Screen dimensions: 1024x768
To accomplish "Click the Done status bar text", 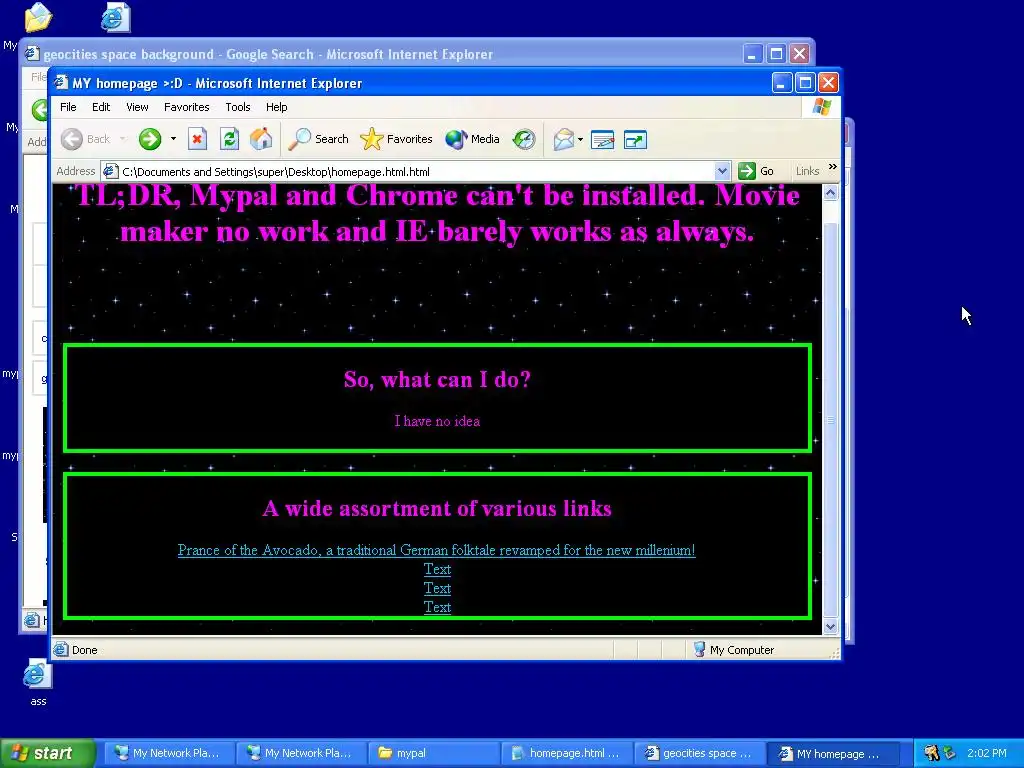I will point(84,650).
